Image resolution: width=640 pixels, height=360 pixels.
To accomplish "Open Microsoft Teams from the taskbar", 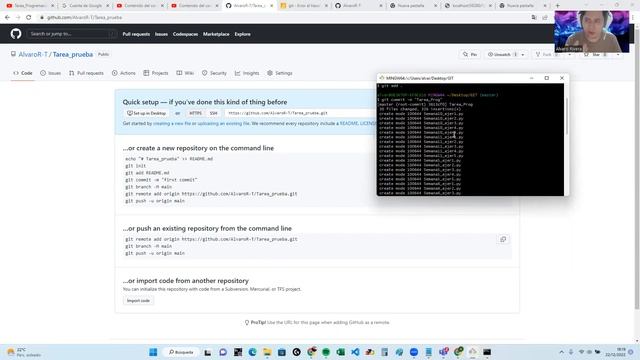I will coord(444,352).
